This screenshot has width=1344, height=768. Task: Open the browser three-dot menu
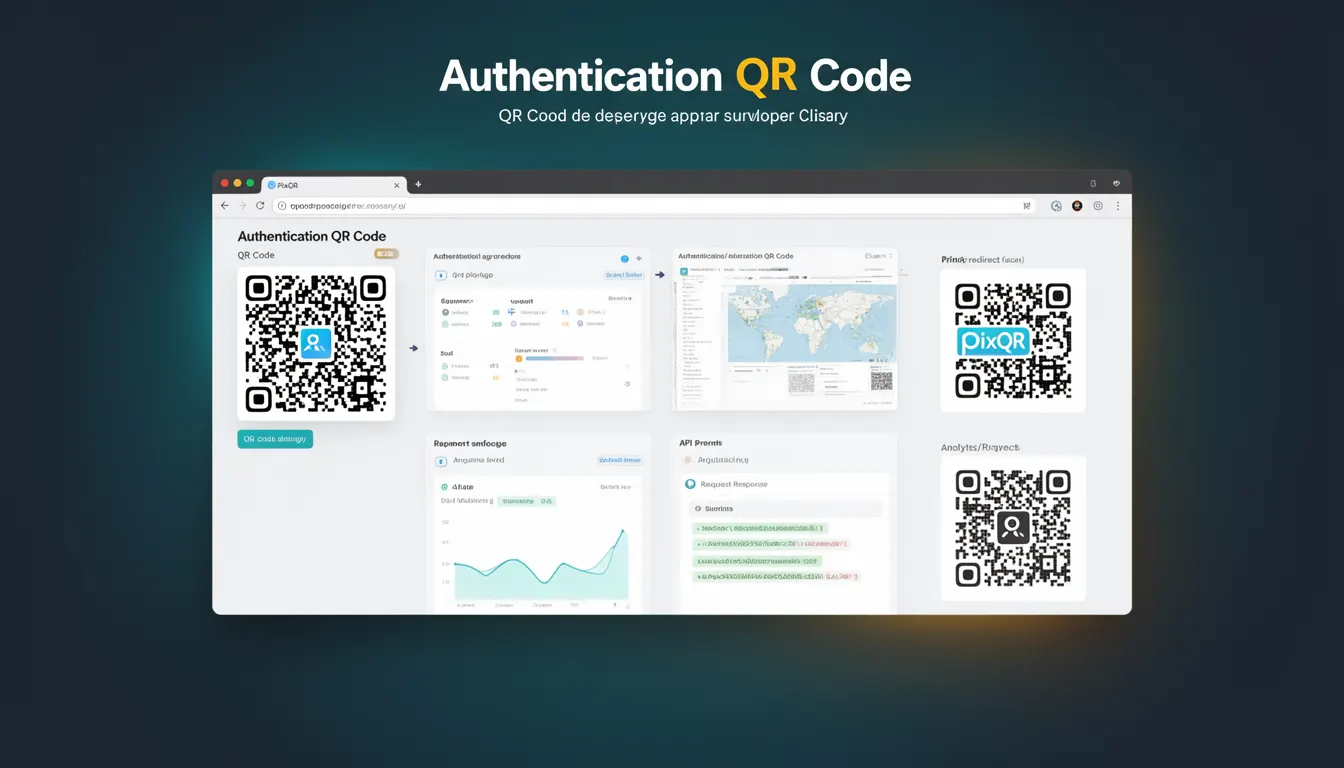pos(1118,206)
